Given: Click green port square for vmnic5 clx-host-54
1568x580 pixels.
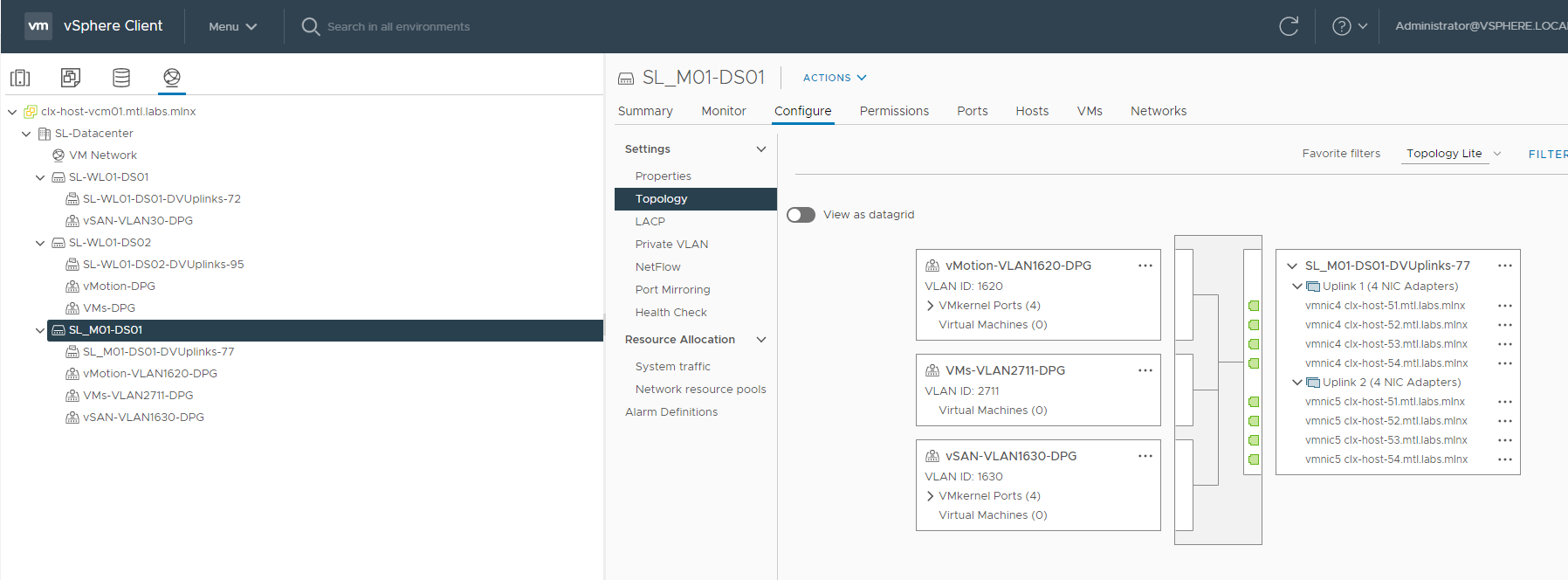Looking at the screenshot, I should pyautogui.click(x=1254, y=459).
